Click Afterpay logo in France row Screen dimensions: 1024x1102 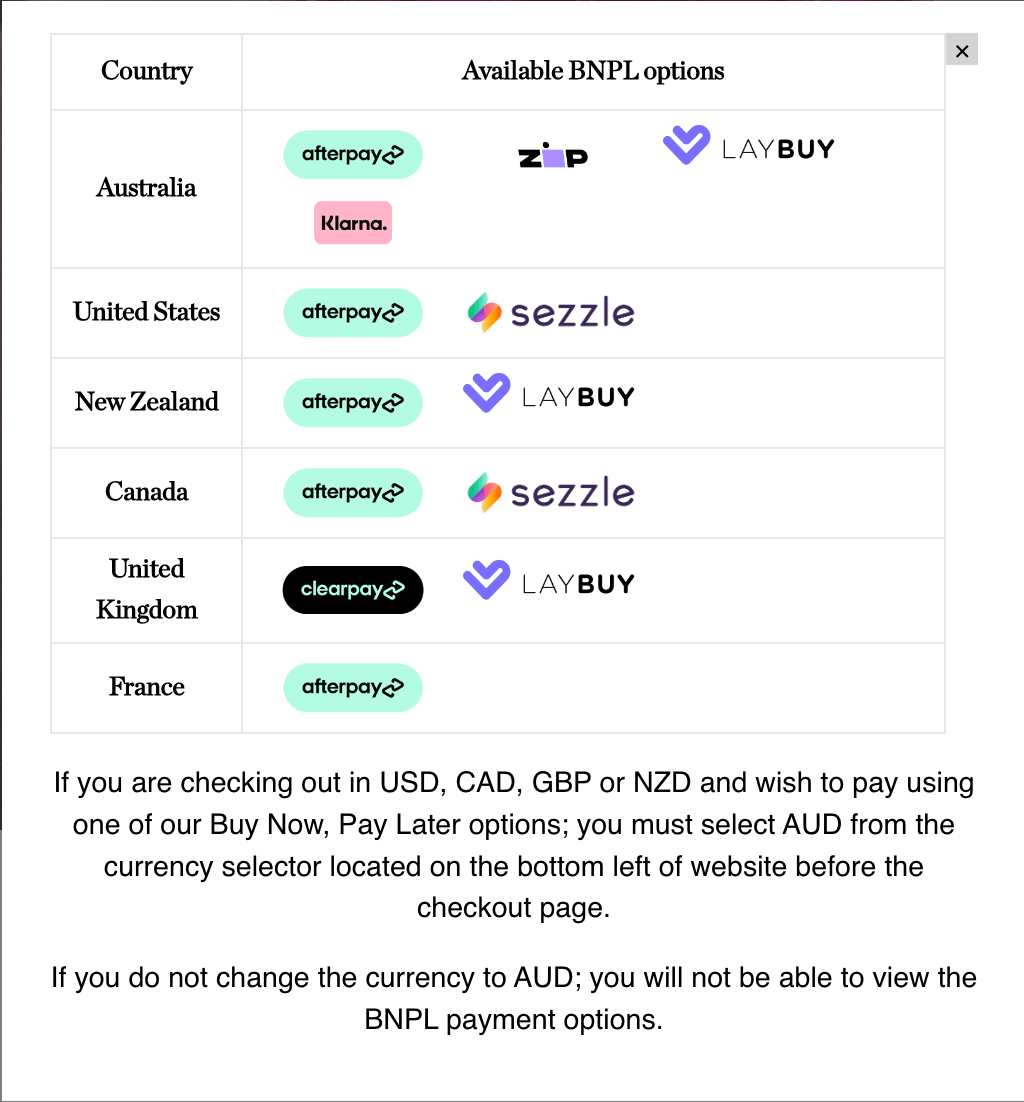point(353,687)
